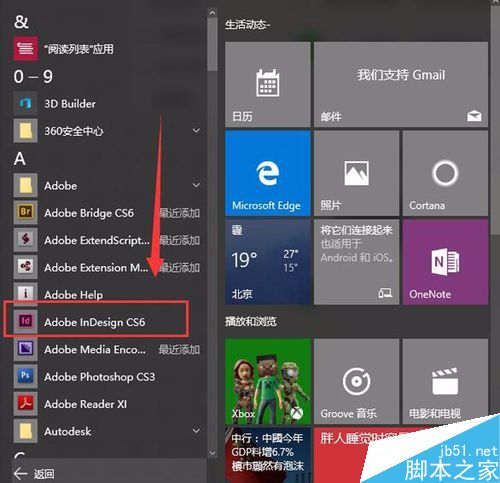Open the Cortana tile
This screenshot has height=483, width=500.
click(445, 173)
